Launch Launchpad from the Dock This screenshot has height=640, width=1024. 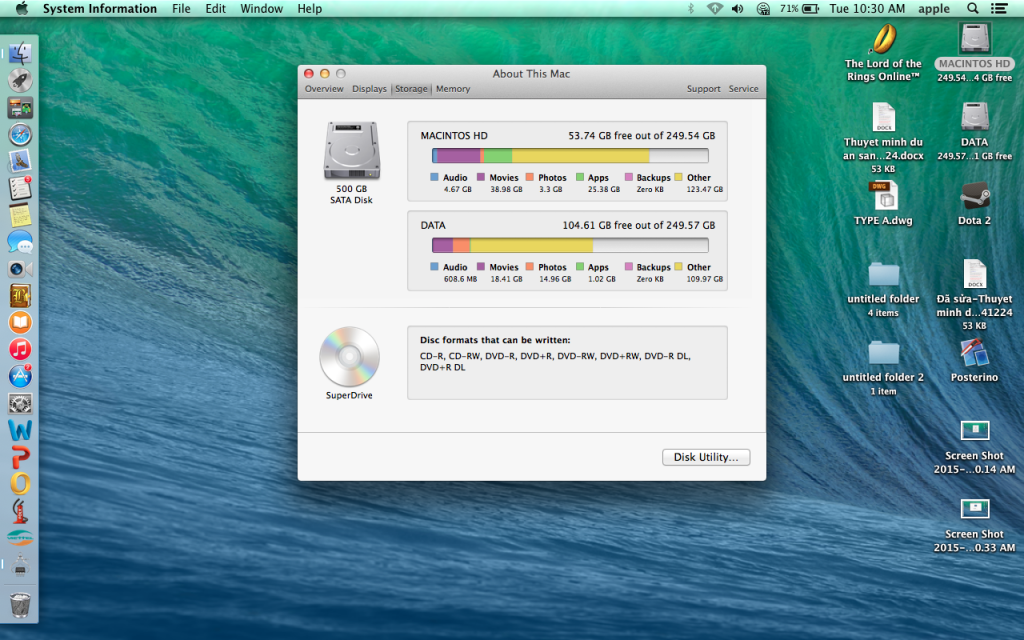[x=20, y=81]
